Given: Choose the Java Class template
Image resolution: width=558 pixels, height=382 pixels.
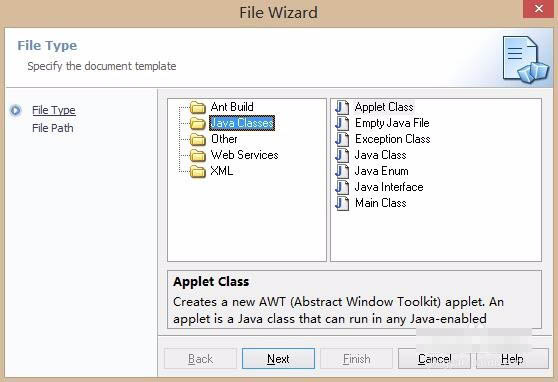Looking at the screenshot, I should pyautogui.click(x=380, y=155).
